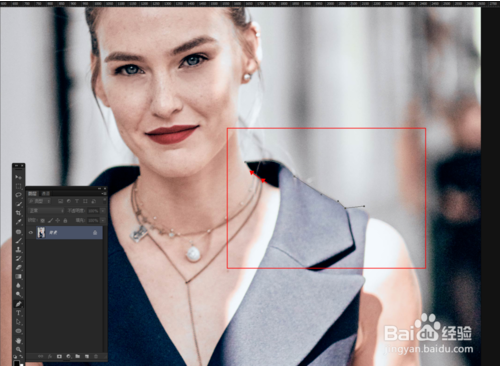Reset default foreground and background colors
The width and height of the screenshot is (500, 367).
(15, 357)
